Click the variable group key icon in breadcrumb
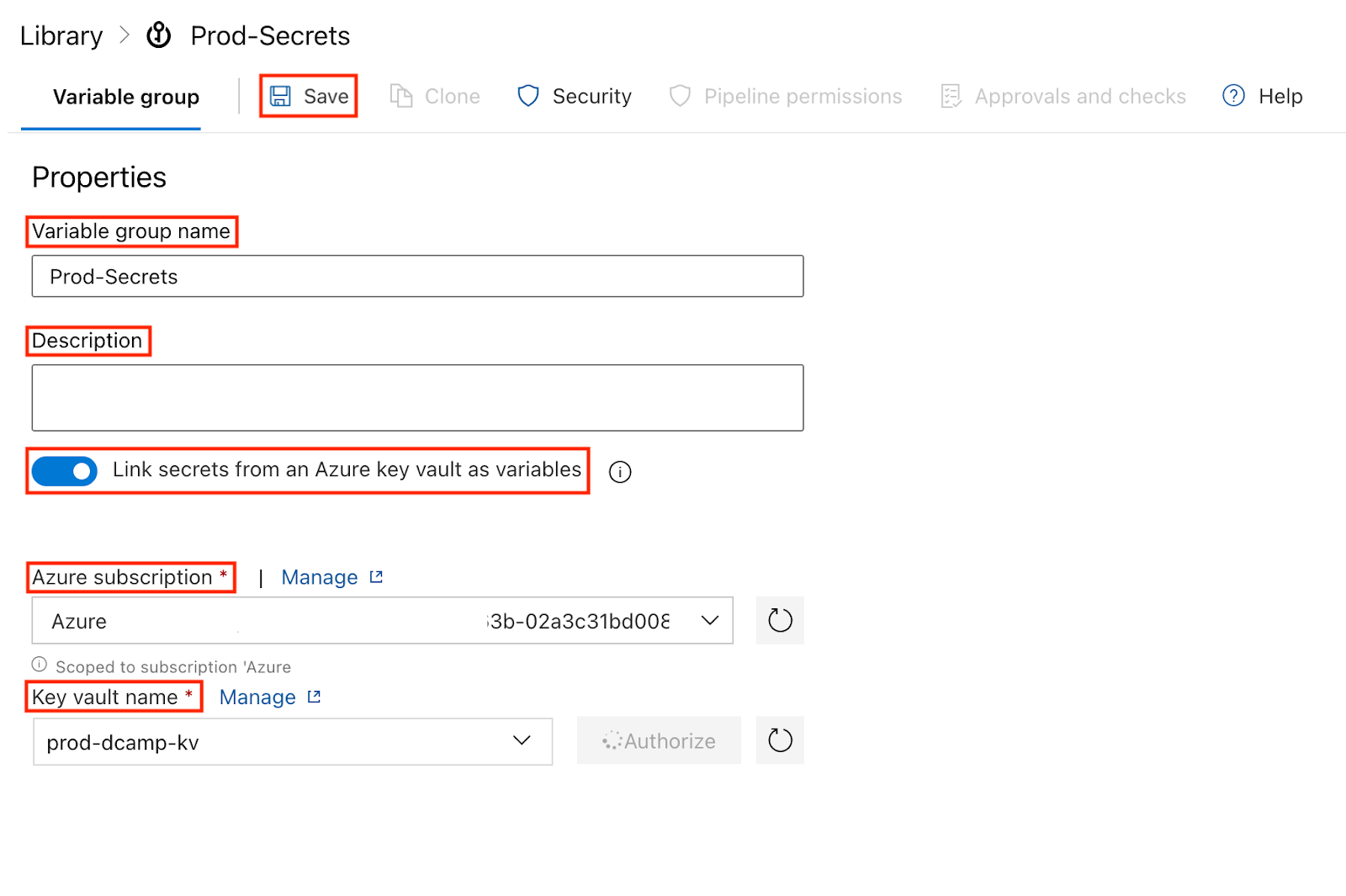This screenshot has width=1346, height=896. 158,35
